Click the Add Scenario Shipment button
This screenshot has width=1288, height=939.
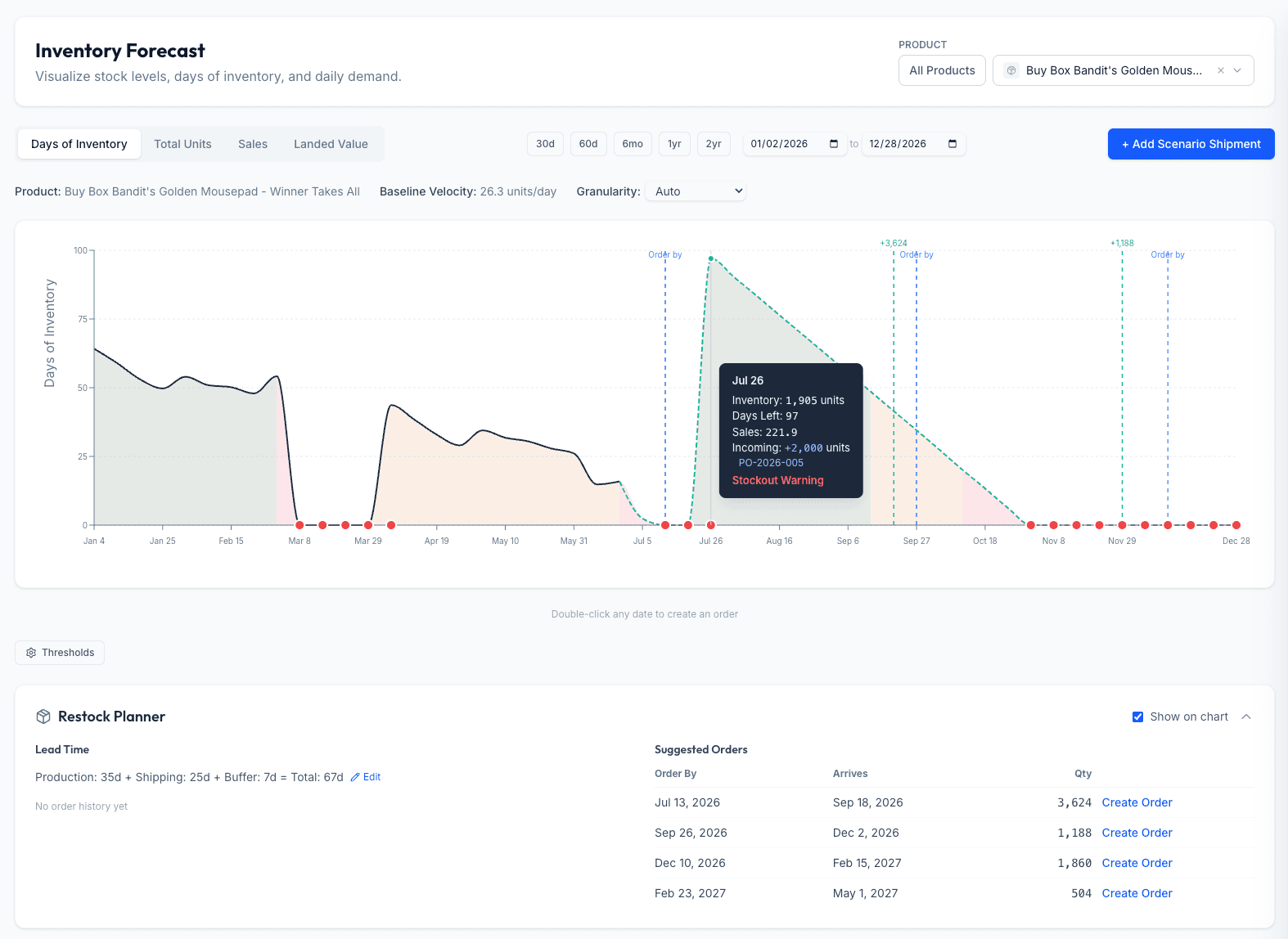pos(1191,144)
